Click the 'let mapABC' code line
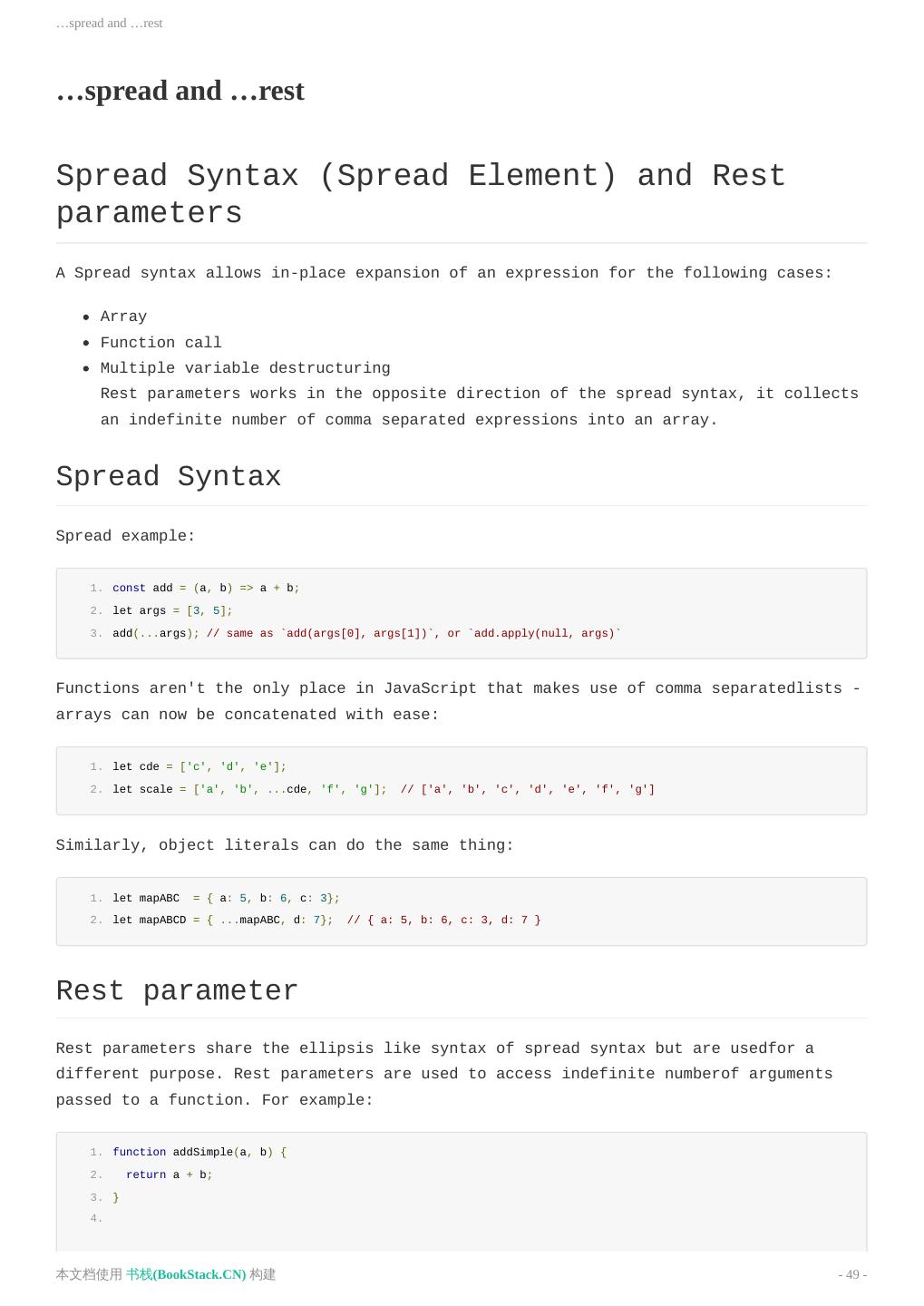This screenshot has height=1306, width=924. [x=226, y=898]
